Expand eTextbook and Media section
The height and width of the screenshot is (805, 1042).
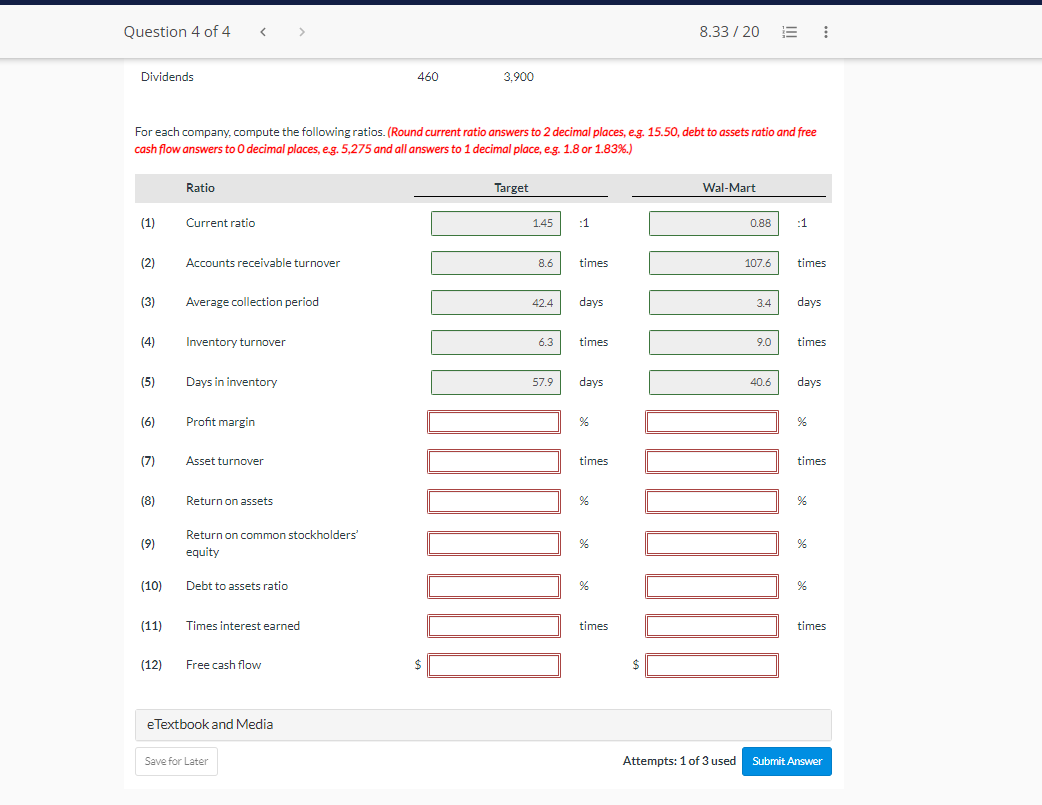tap(483, 725)
